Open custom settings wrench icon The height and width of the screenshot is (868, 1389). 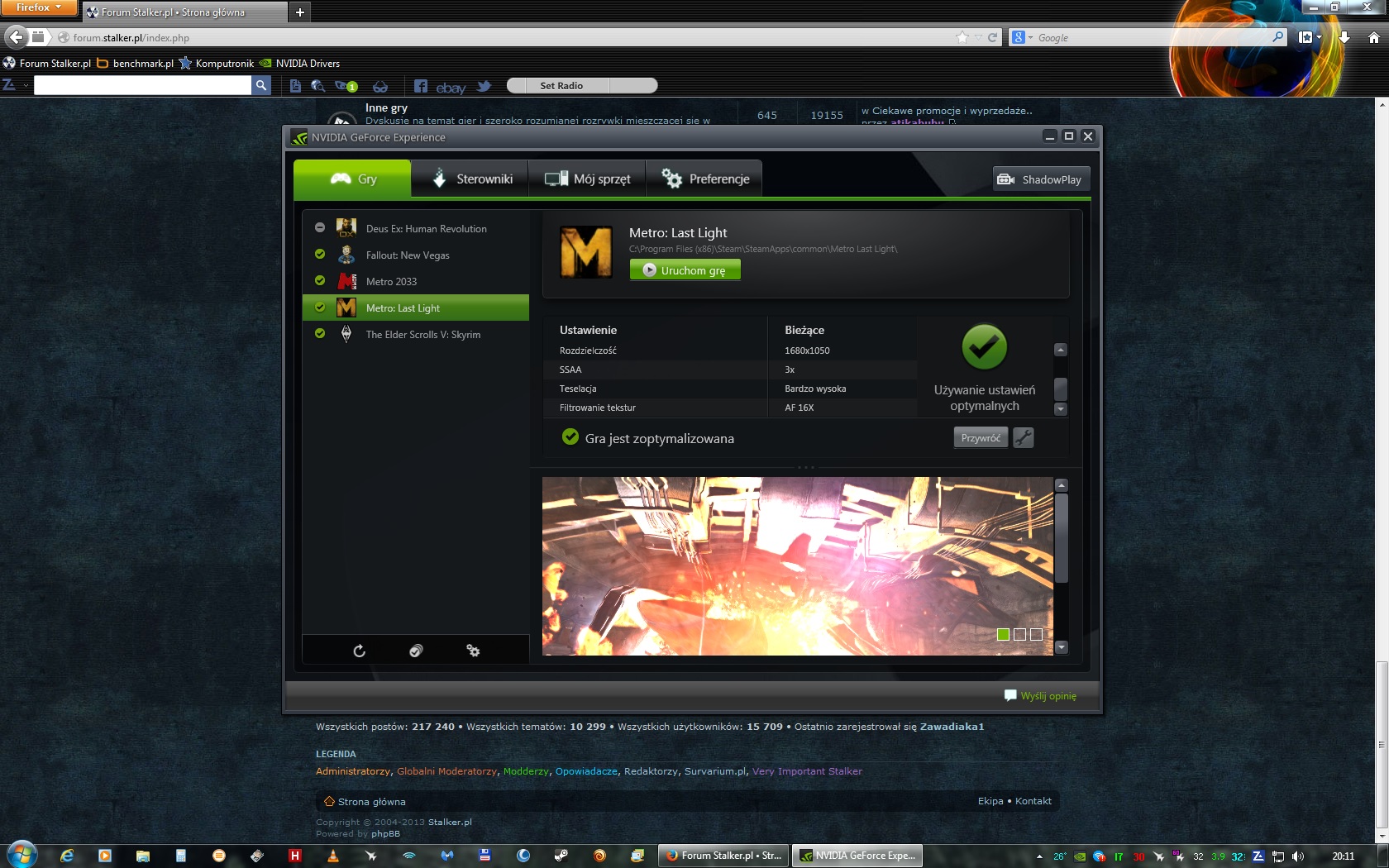(1024, 437)
